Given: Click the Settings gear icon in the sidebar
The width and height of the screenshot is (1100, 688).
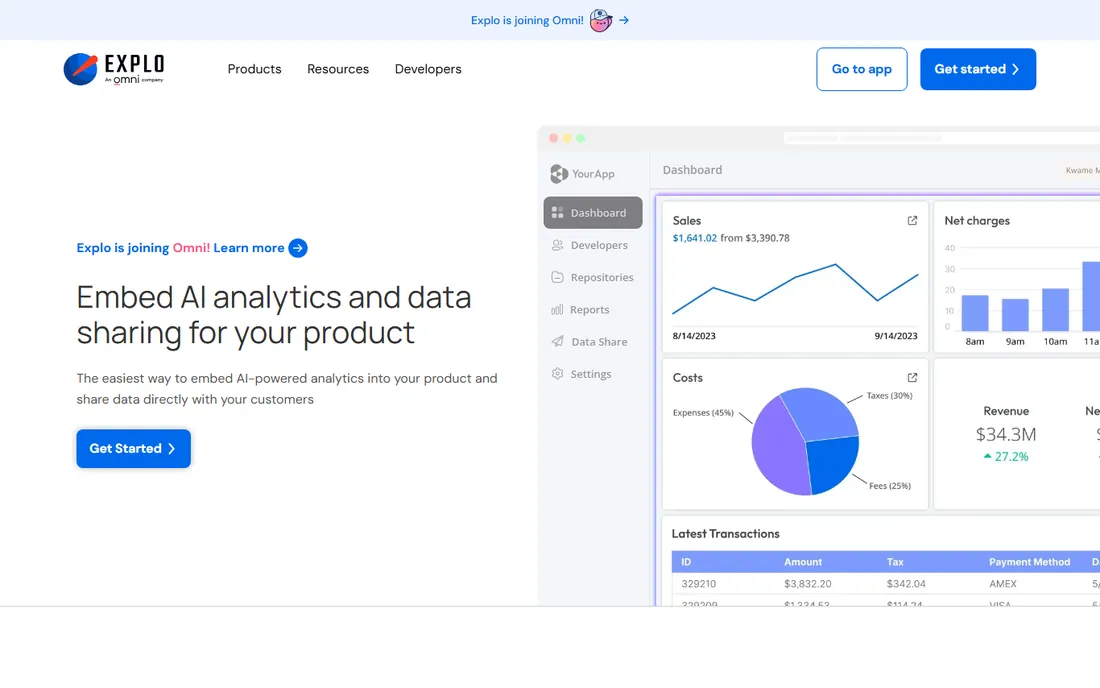Looking at the screenshot, I should coord(558,374).
